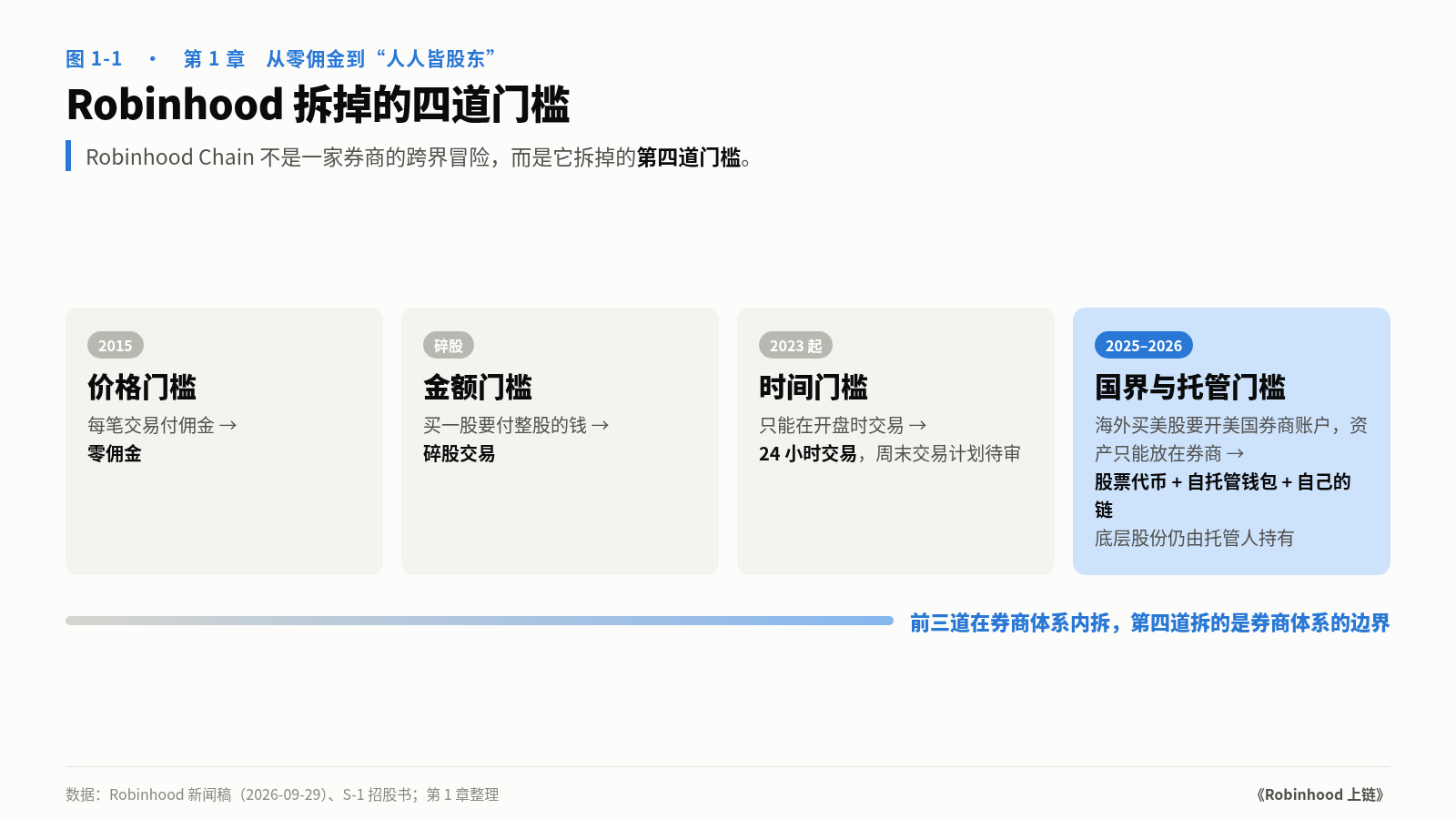Viewport: 1456px width, 819px height.
Task: Click the 时间门槛 card heading
Action: [x=814, y=388]
